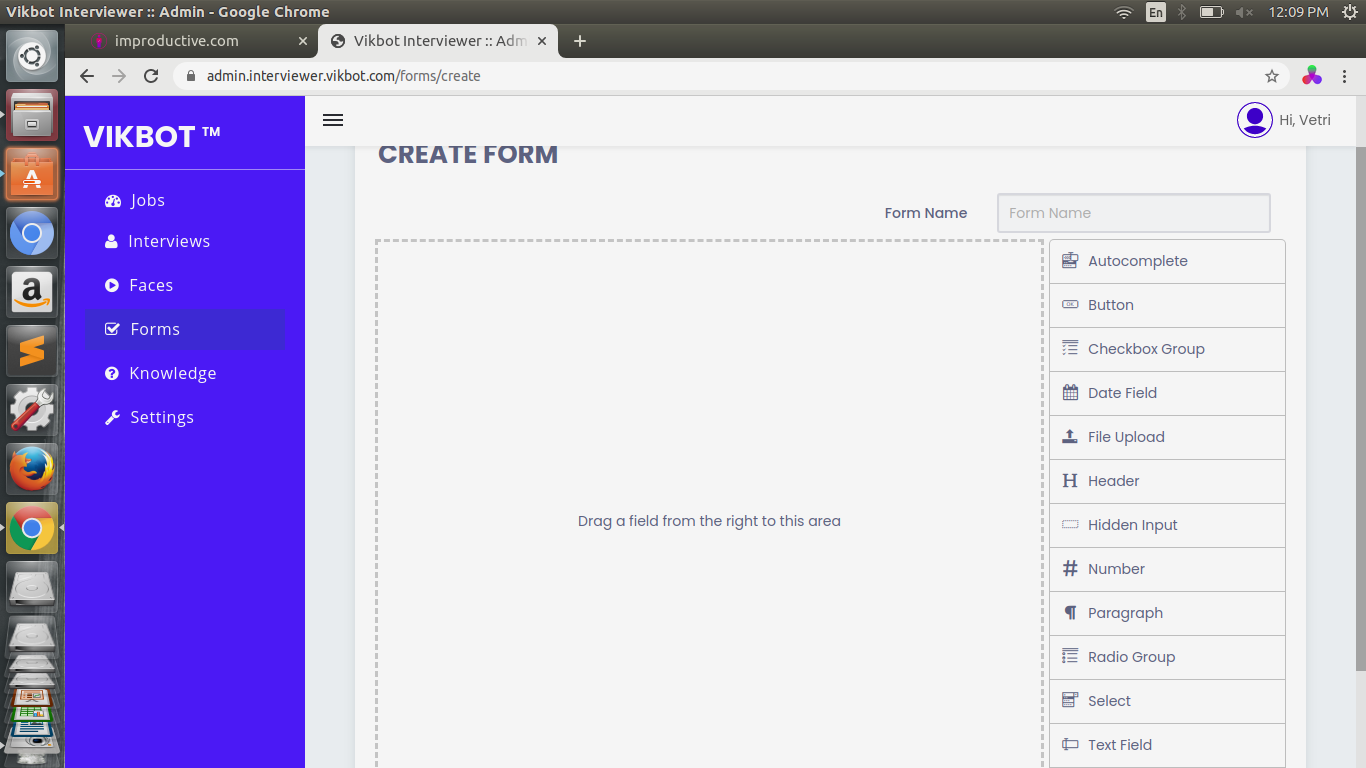Click the Radio Group list icon

[x=1070, y=657]
